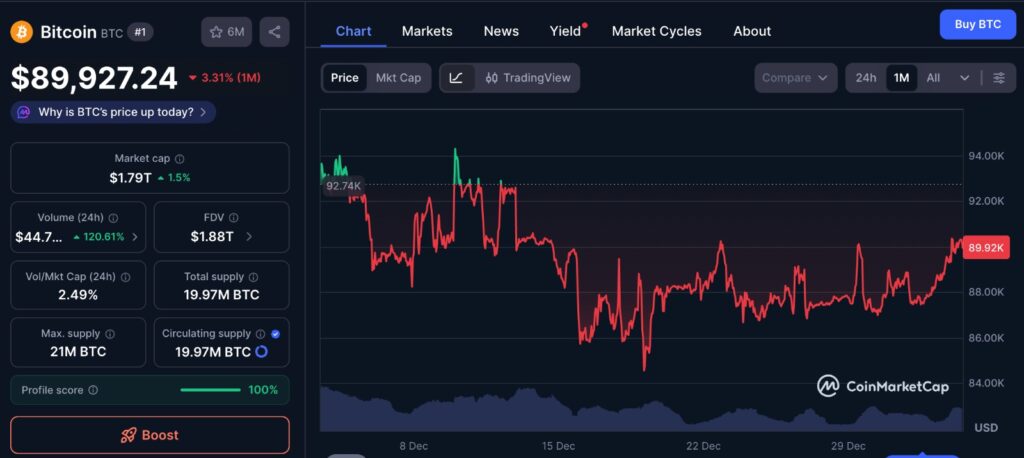Open the Markets tab
1024x458 pixels.
pyautogui.click(x=427, y=31)
